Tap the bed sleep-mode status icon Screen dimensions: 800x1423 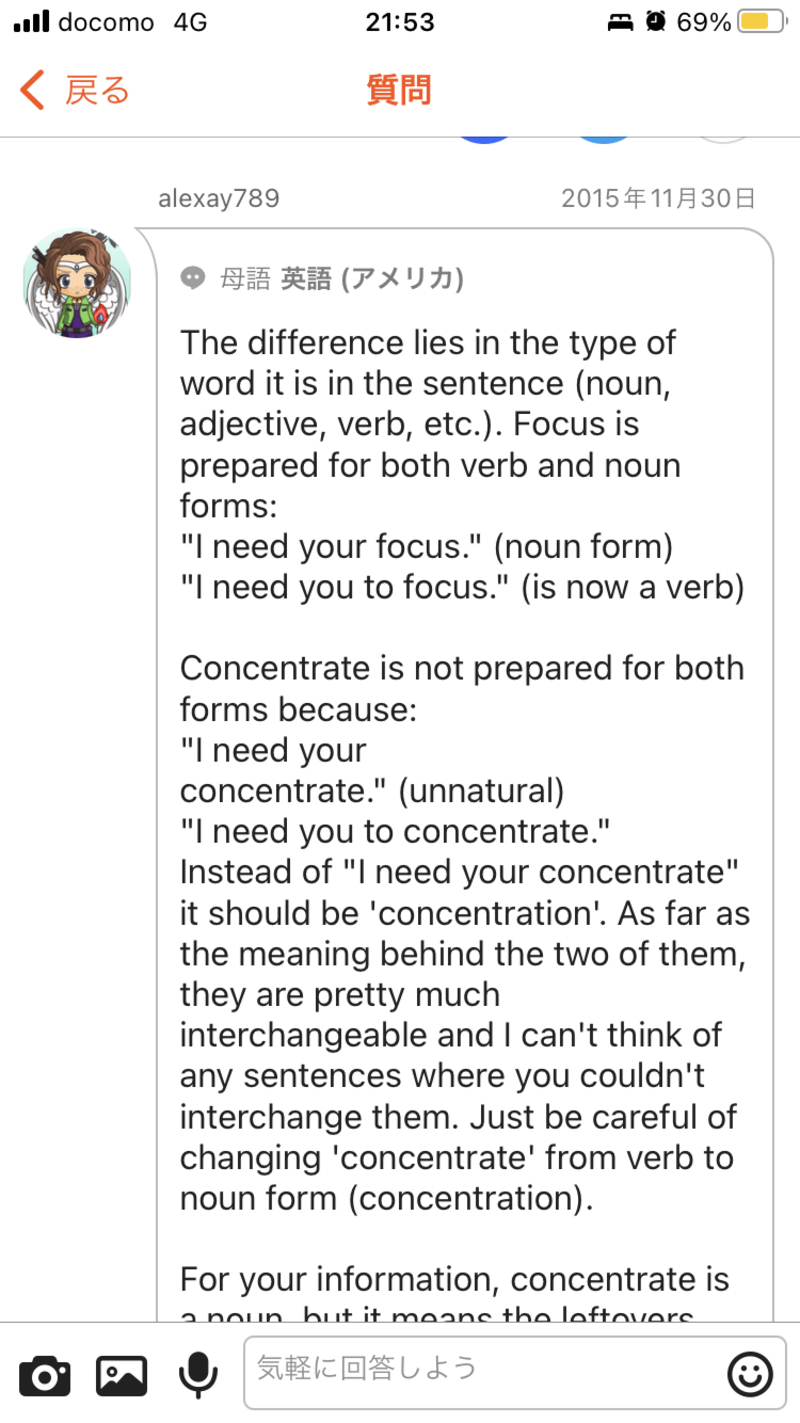[x=621, y=22]
